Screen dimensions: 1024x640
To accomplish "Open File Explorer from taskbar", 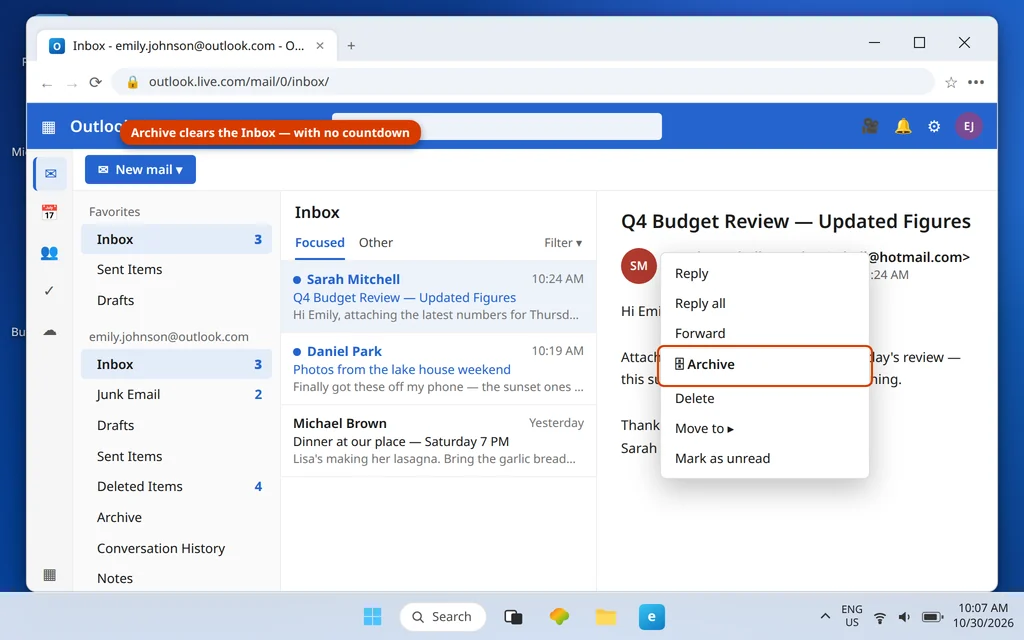I will 606,616.
